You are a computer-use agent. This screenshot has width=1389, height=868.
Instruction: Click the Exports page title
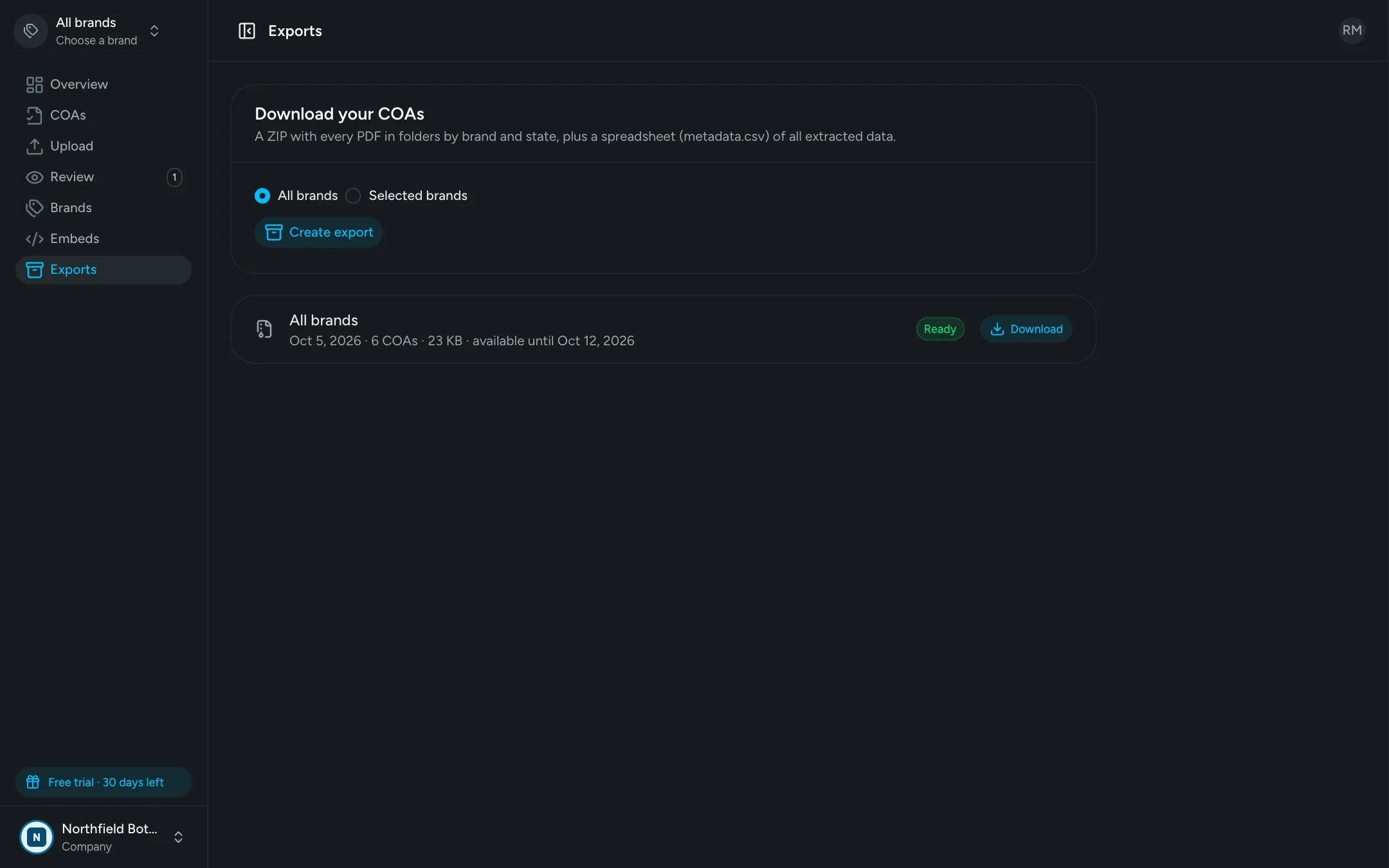pyautogui.click(x=295, y=31)
